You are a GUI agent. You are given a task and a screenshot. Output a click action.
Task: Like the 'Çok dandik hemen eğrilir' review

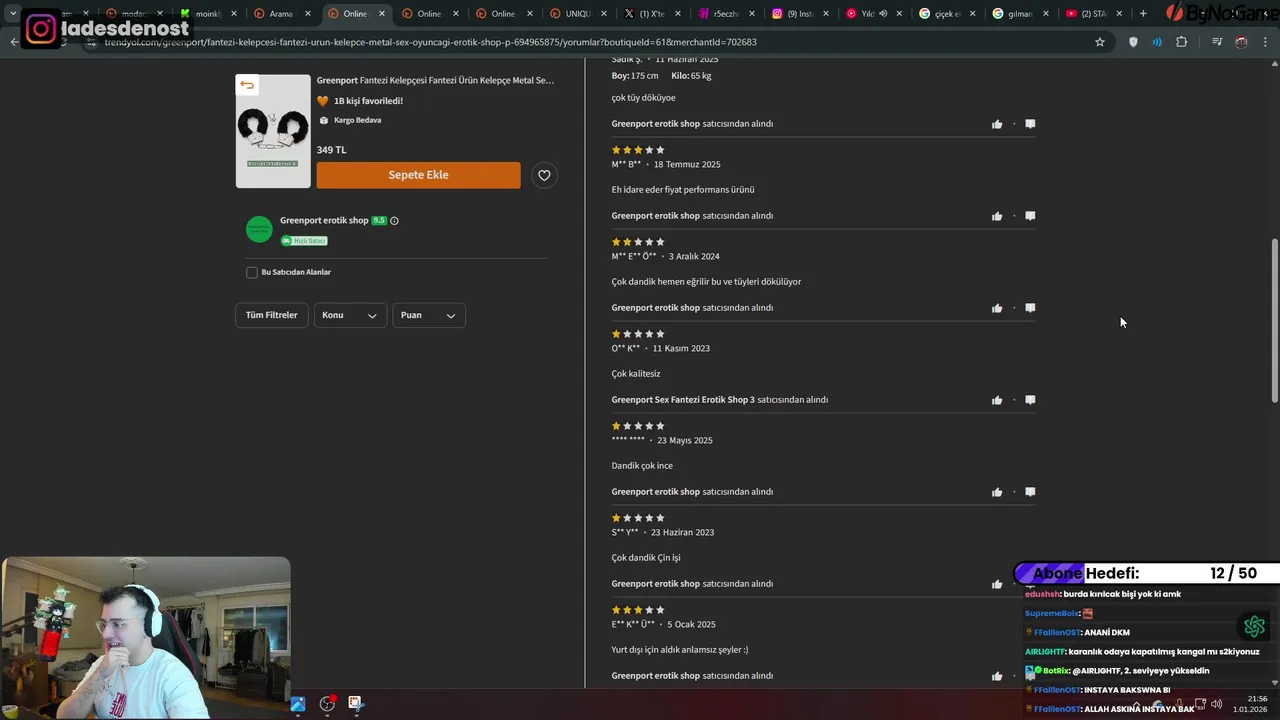(x=997, y=308)
